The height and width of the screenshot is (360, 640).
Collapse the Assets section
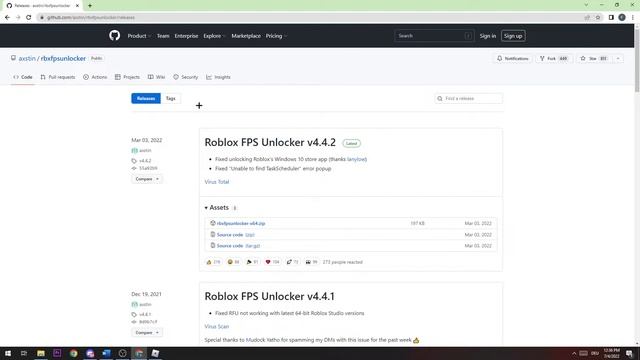[217, 207]
